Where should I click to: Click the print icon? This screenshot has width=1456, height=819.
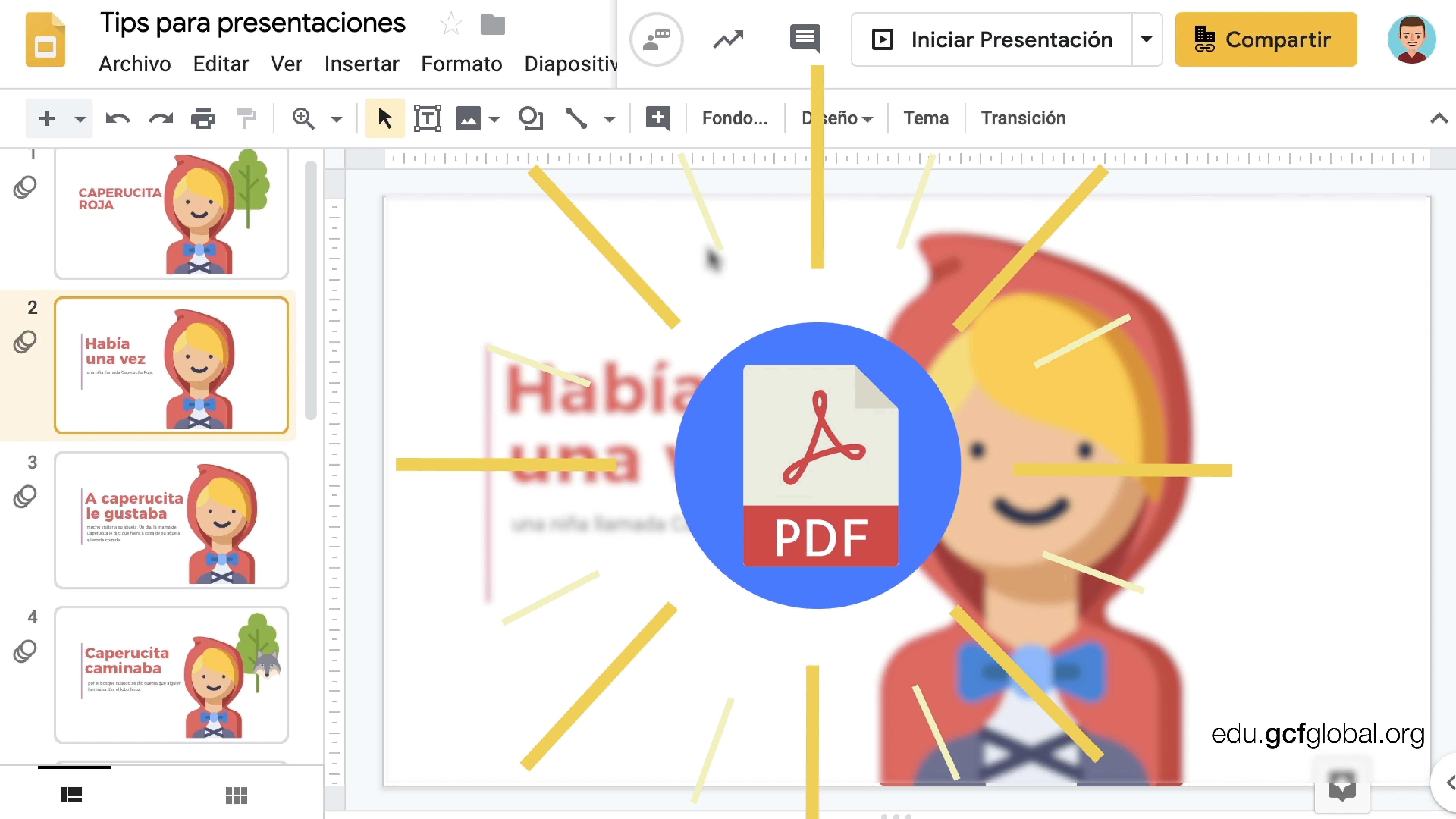point(203,119)
